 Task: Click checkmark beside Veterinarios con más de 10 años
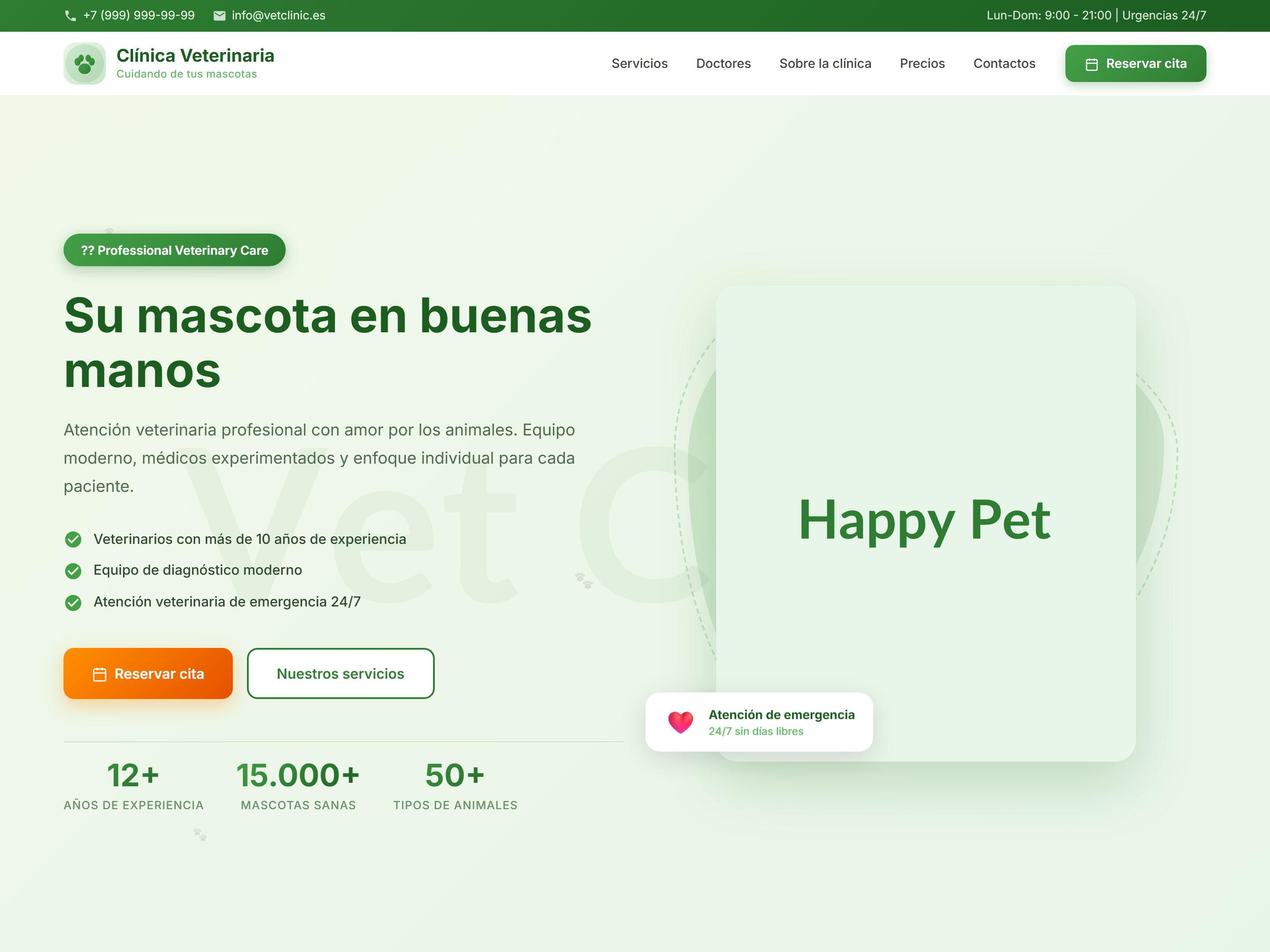[x=73, y=539]
